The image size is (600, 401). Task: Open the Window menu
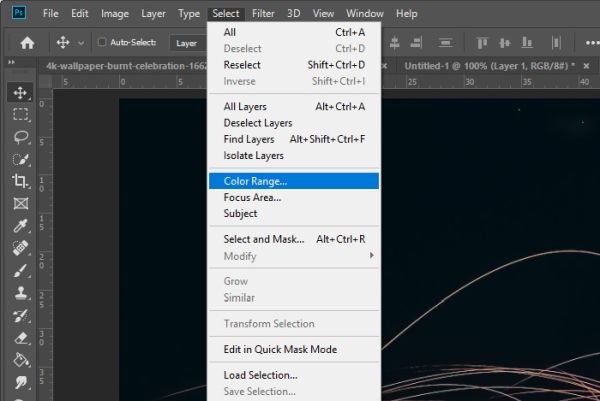click(365, 14)
